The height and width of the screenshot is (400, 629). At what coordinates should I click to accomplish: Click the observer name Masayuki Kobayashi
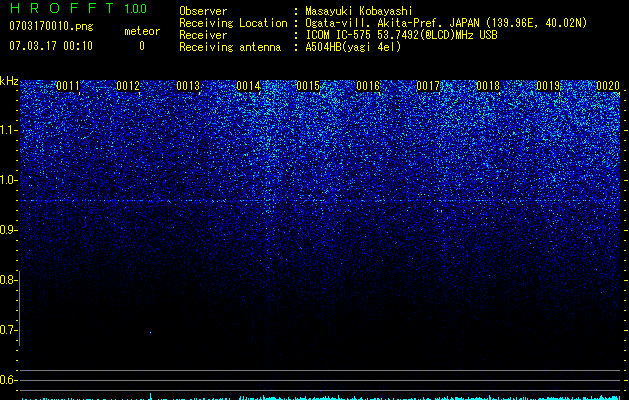tap(359, 11)
